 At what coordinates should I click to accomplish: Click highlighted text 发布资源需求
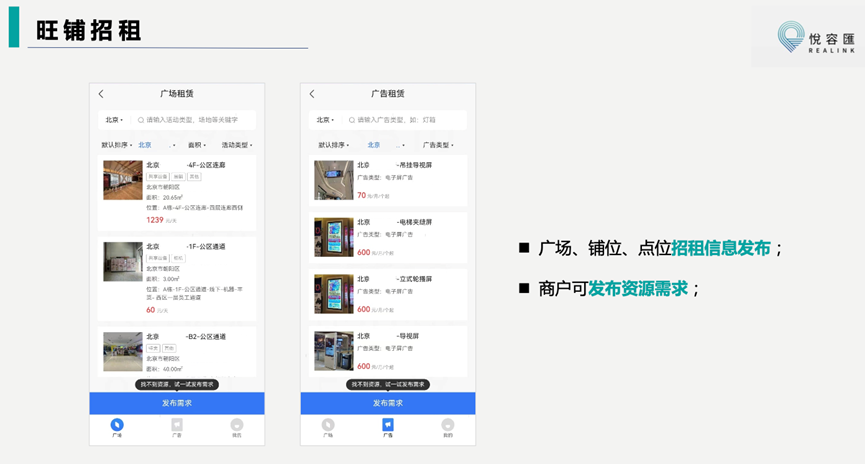638,289
